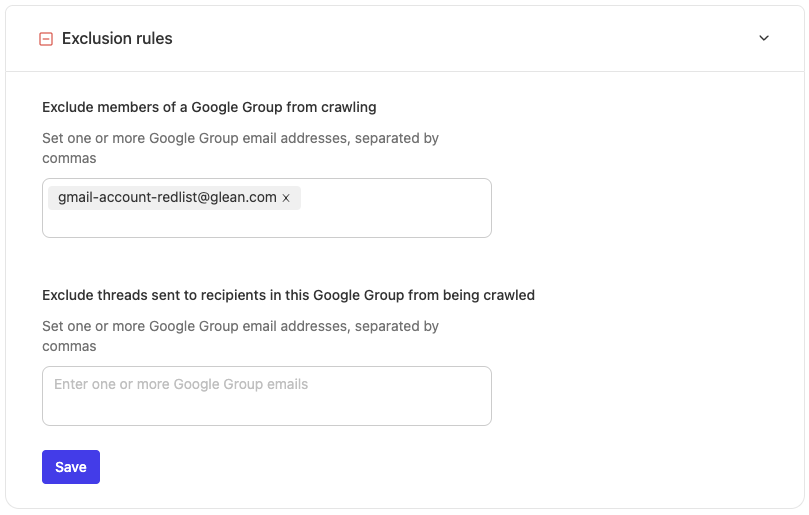Click the helper text under the threads exclusion label
Screen dimensions: 809x515
pyautogui.click(x=240, y=326)
